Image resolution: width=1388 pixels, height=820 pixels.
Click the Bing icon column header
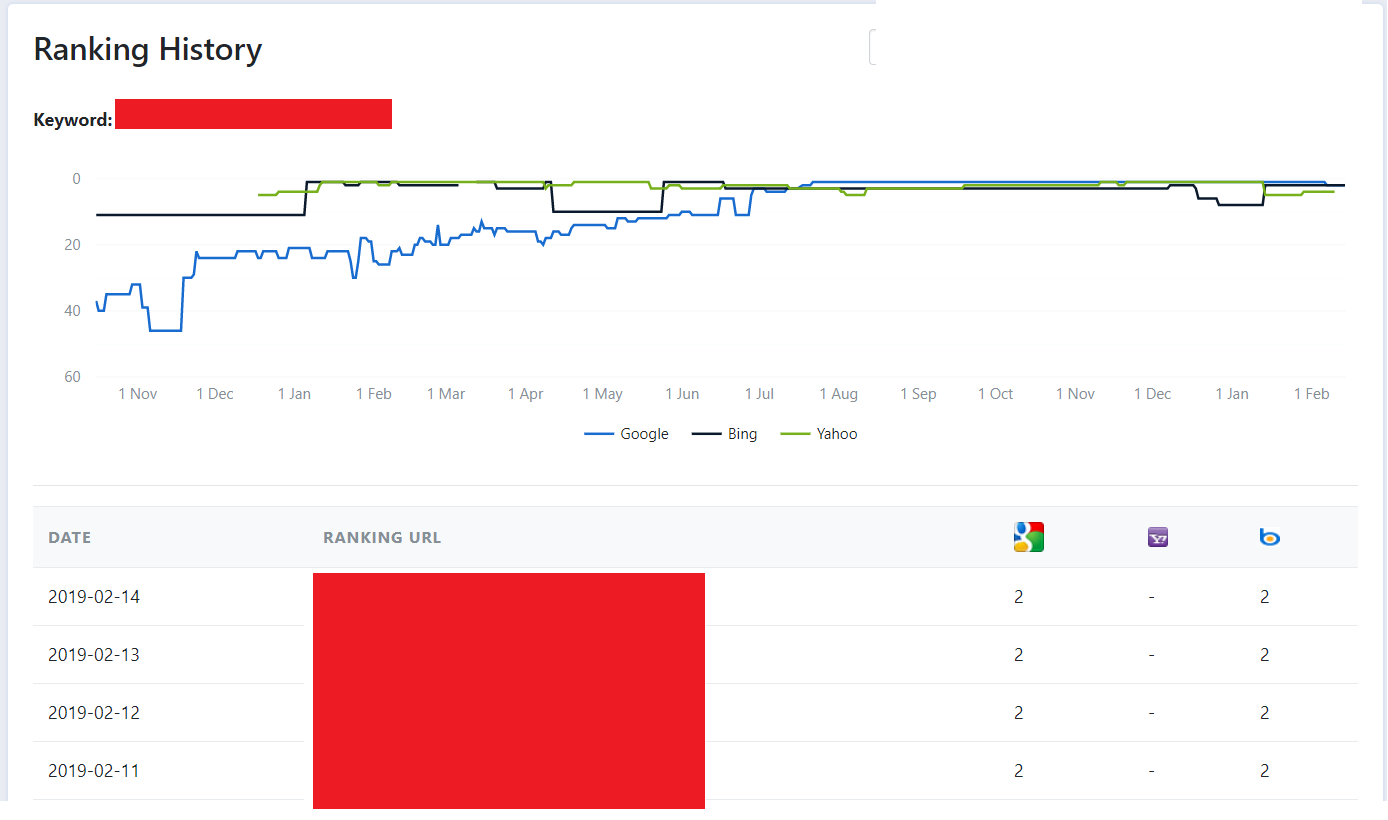click(x=1270, y=538)
